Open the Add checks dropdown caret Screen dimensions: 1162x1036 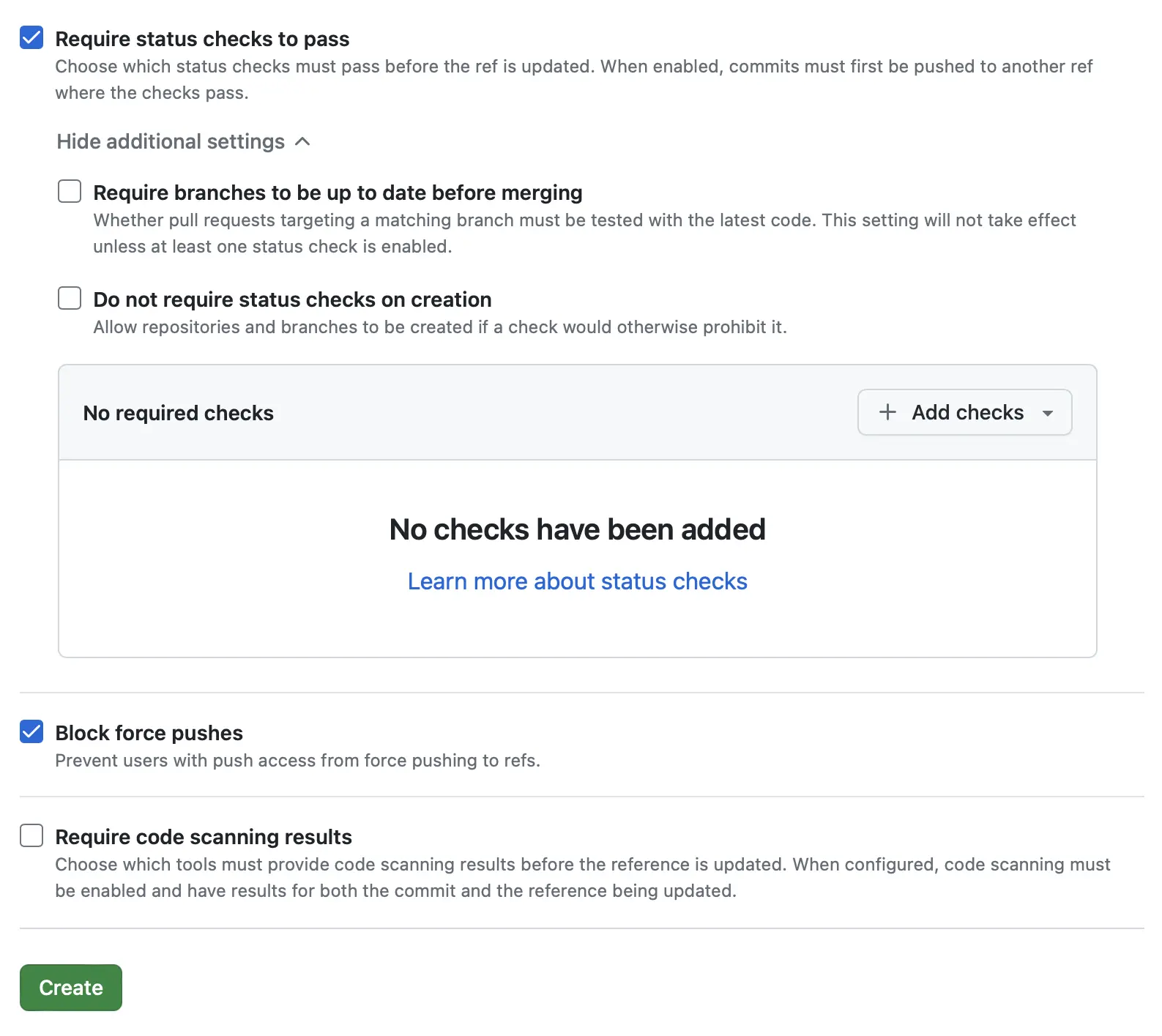pyautogui.click(x=1048, y=413)
